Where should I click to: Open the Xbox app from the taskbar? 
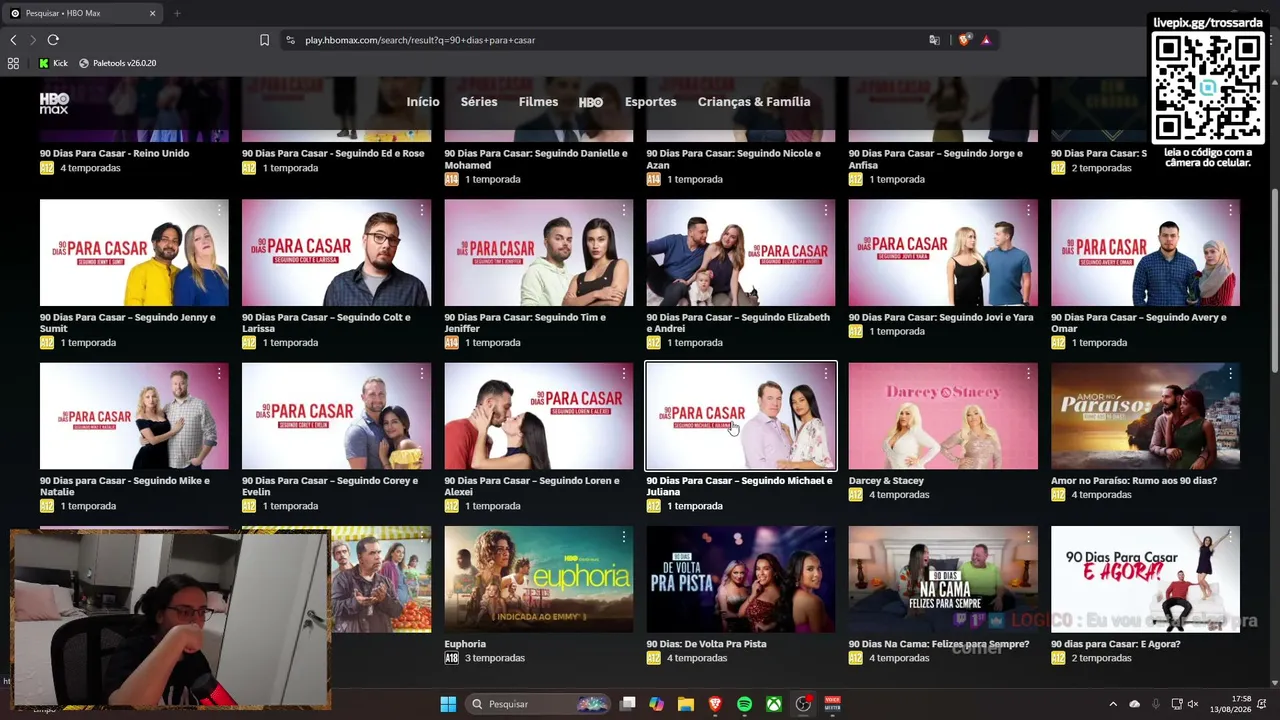point(774,704)
